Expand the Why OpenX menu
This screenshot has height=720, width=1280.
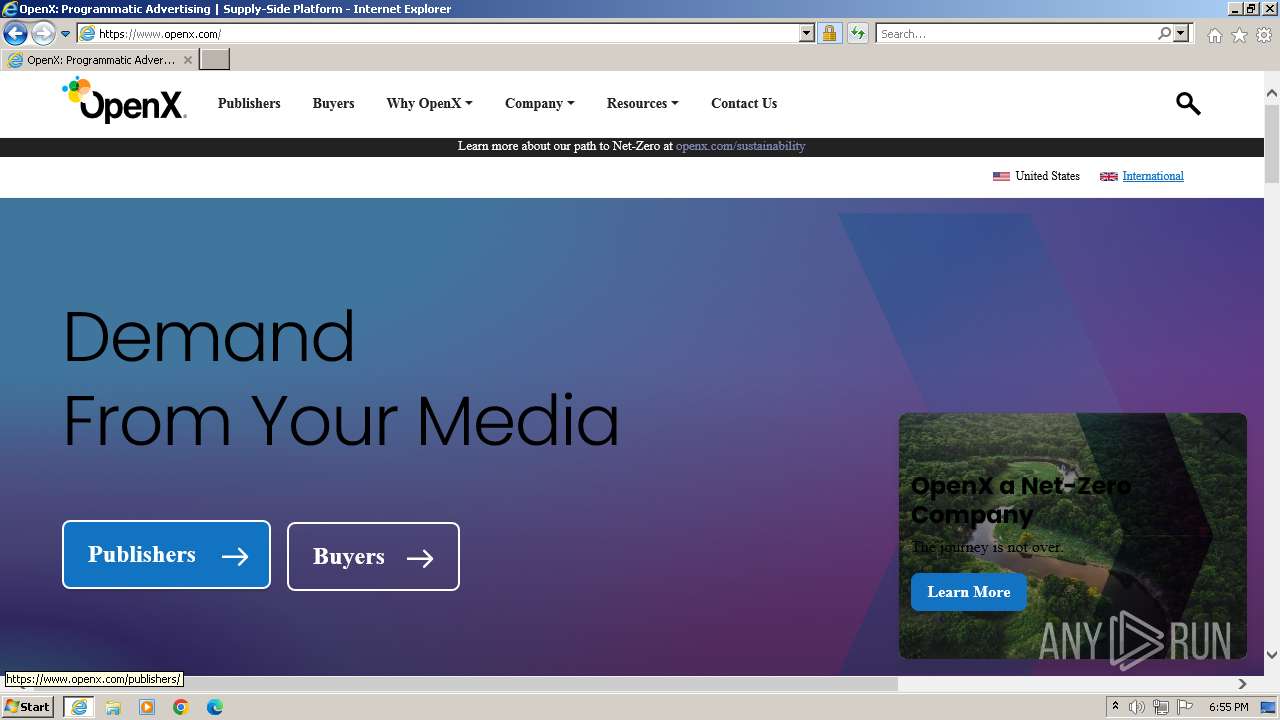pyautogui.click(x=429, y=103)
